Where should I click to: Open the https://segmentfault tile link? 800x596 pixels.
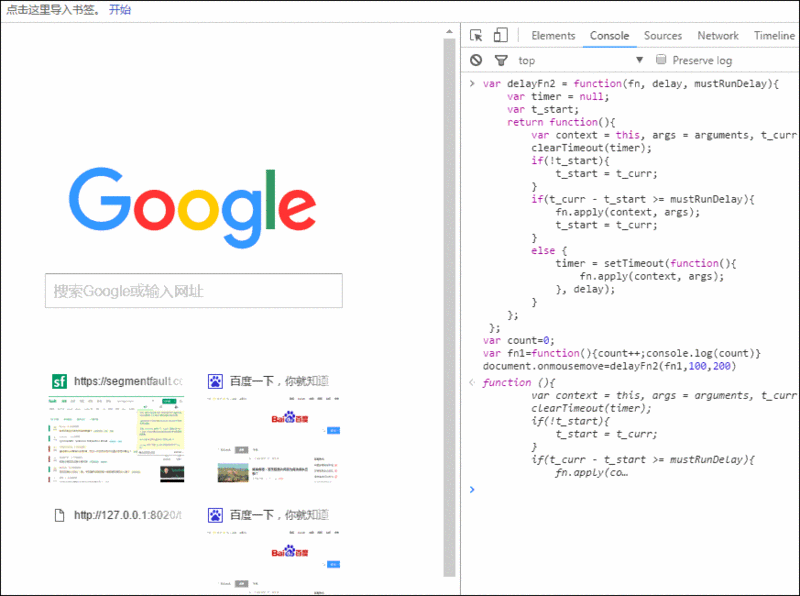[x=128, y=381]
